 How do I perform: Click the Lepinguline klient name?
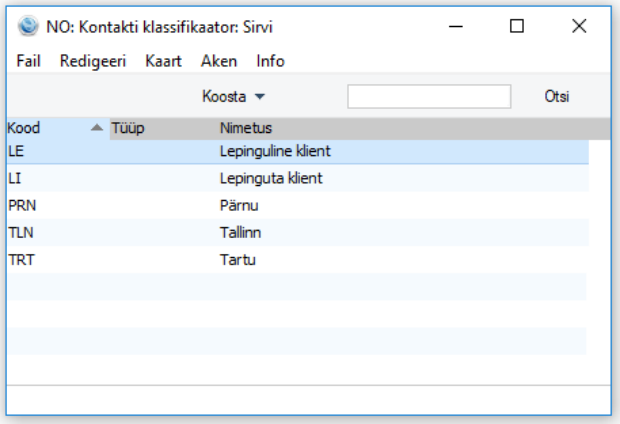(275, 151)
